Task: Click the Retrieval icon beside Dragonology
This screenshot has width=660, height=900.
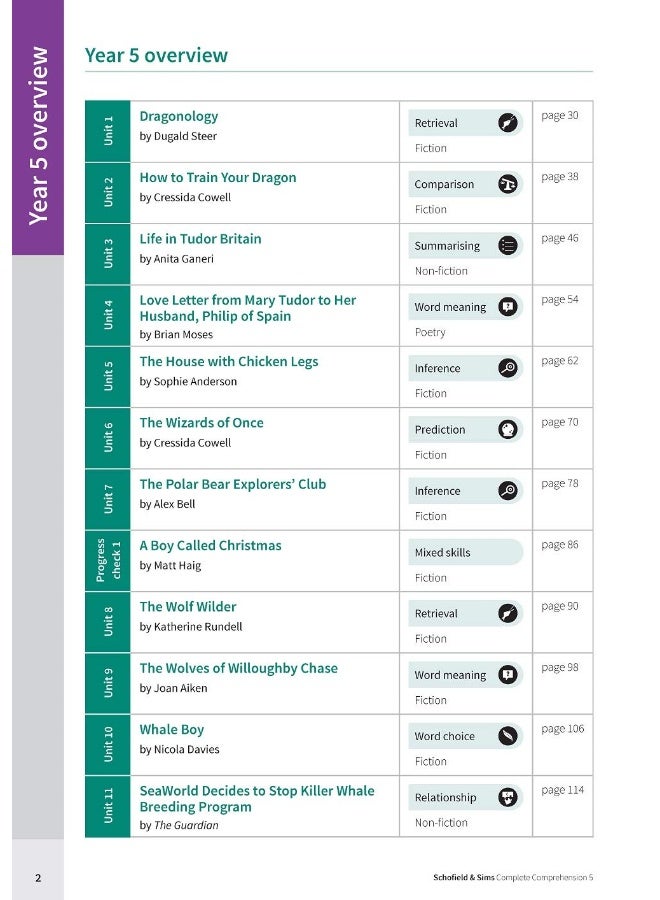Action: point(509,123)
